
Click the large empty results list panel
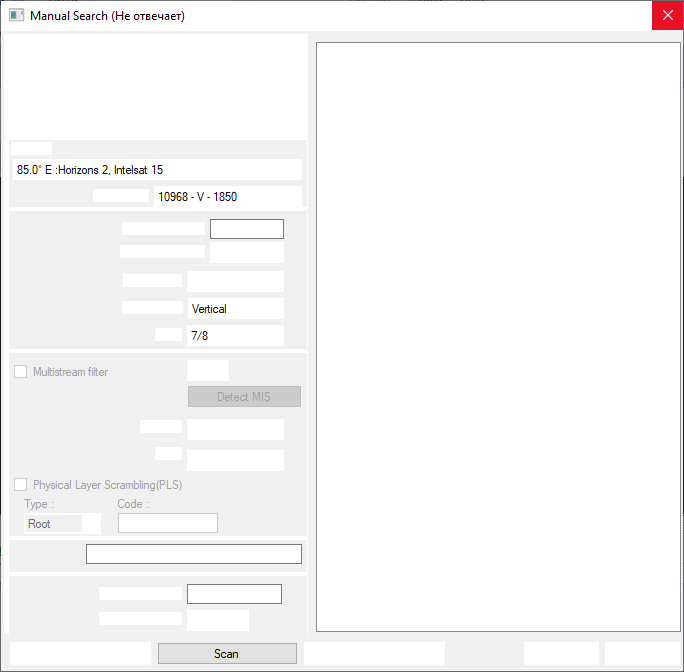click(x=498, y=336)
